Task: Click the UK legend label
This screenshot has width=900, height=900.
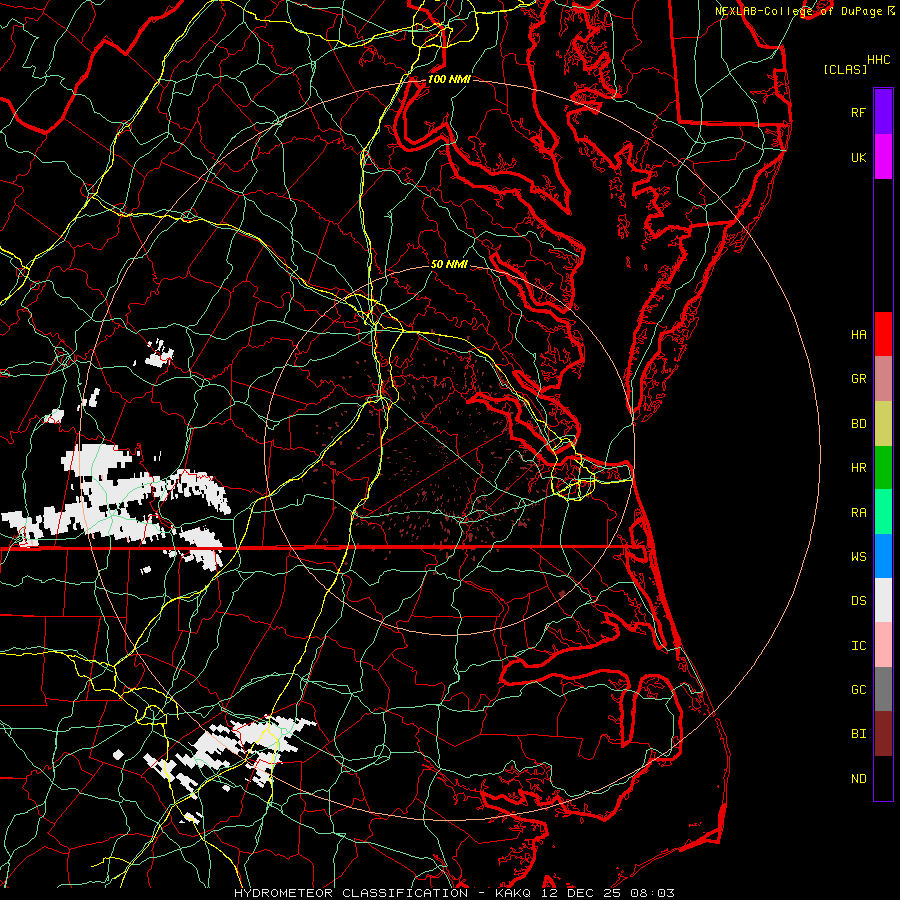Action: click(x=858, y=157)
